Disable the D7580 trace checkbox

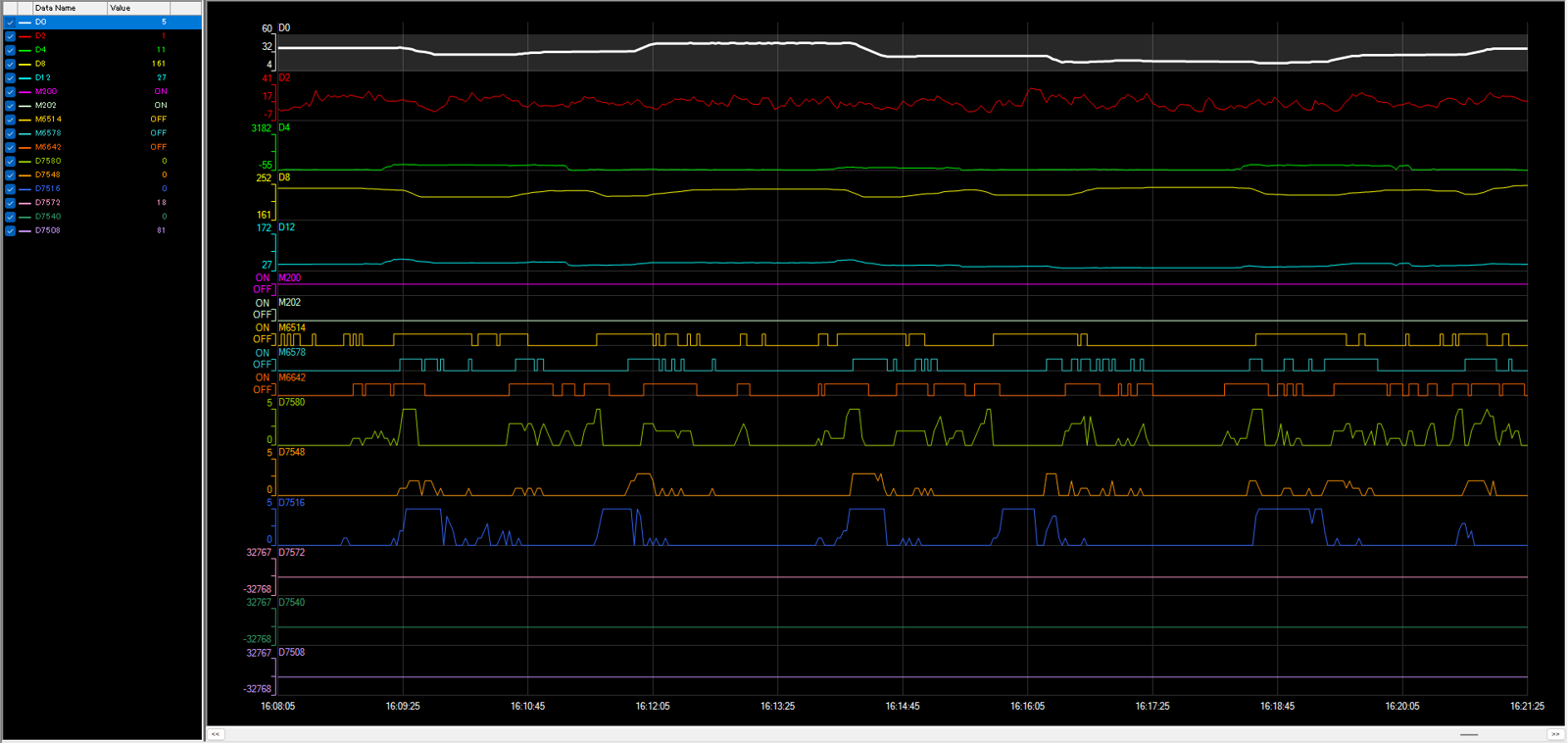(10, 161)
